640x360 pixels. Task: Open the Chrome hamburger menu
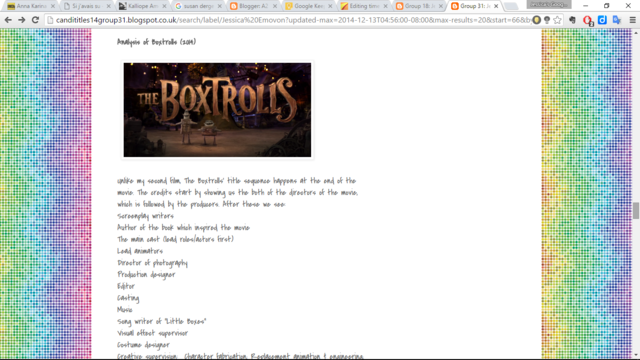pyautogui.click(x=633, y=20)
